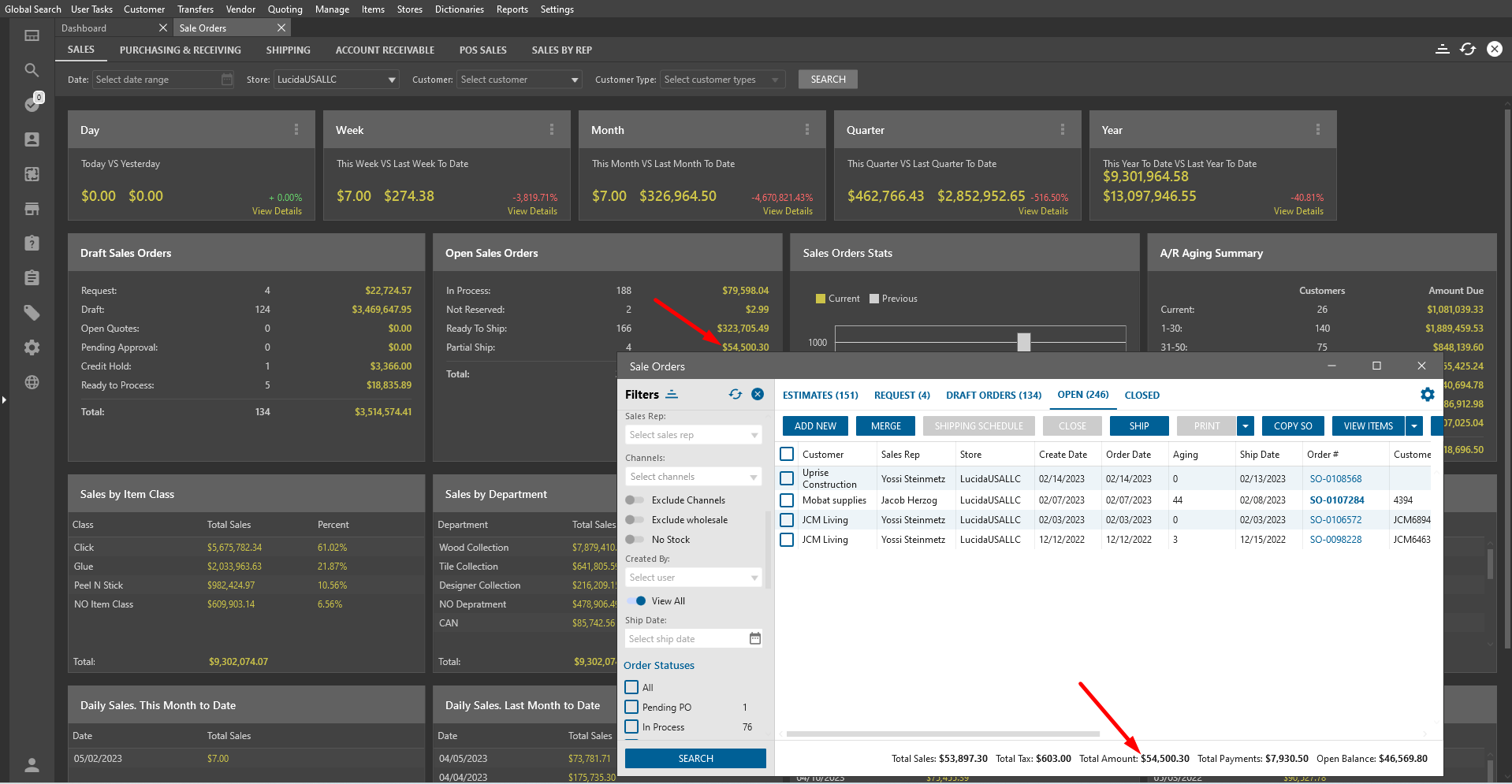Enable the No Stock toggle
Screen dimensions: 1512x784
pos(635,540)
